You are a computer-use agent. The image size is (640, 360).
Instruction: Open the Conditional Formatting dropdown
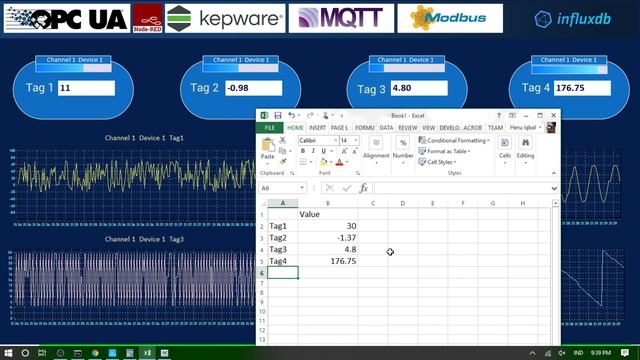[454, 140]
